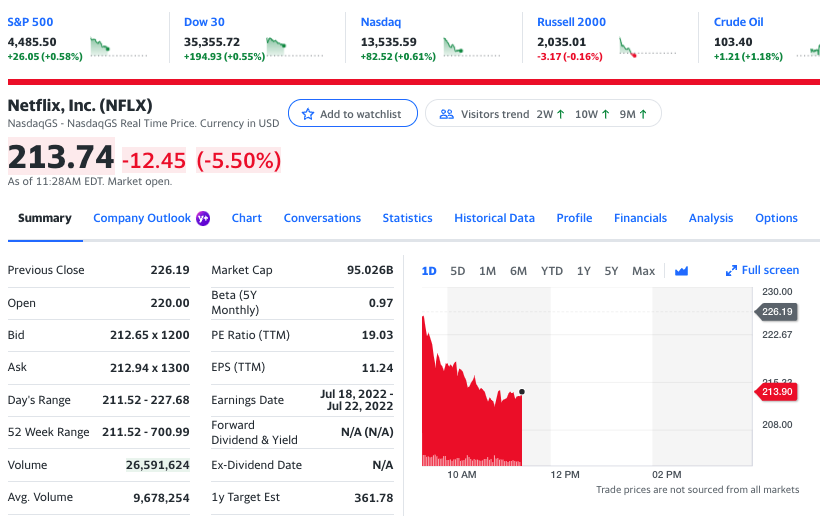Click the 1y Target Est value 361.78
The width and height of the screenshot is (820, 516).
tap(374, 498)
